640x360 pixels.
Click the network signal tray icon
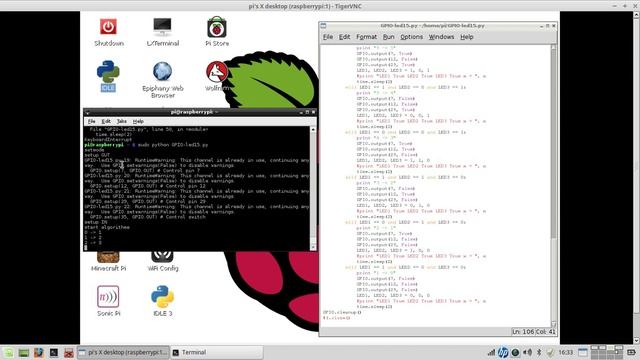491,352
